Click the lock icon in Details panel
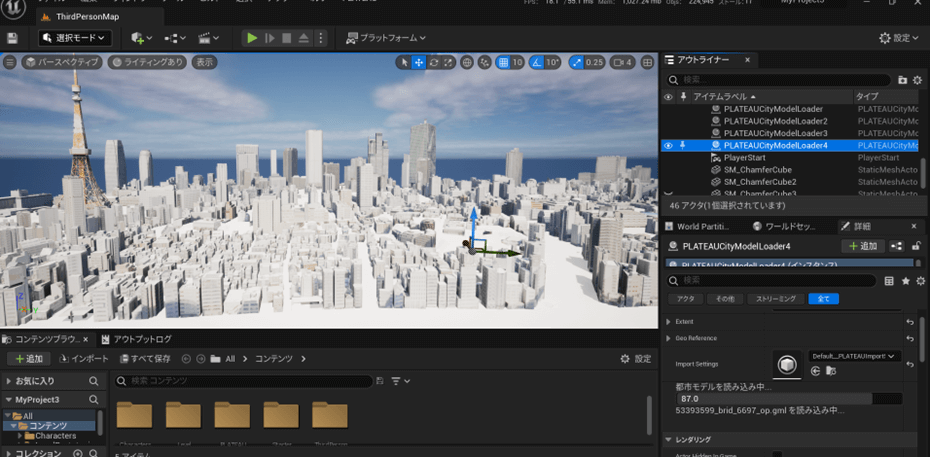 click(x=916, y=246)
